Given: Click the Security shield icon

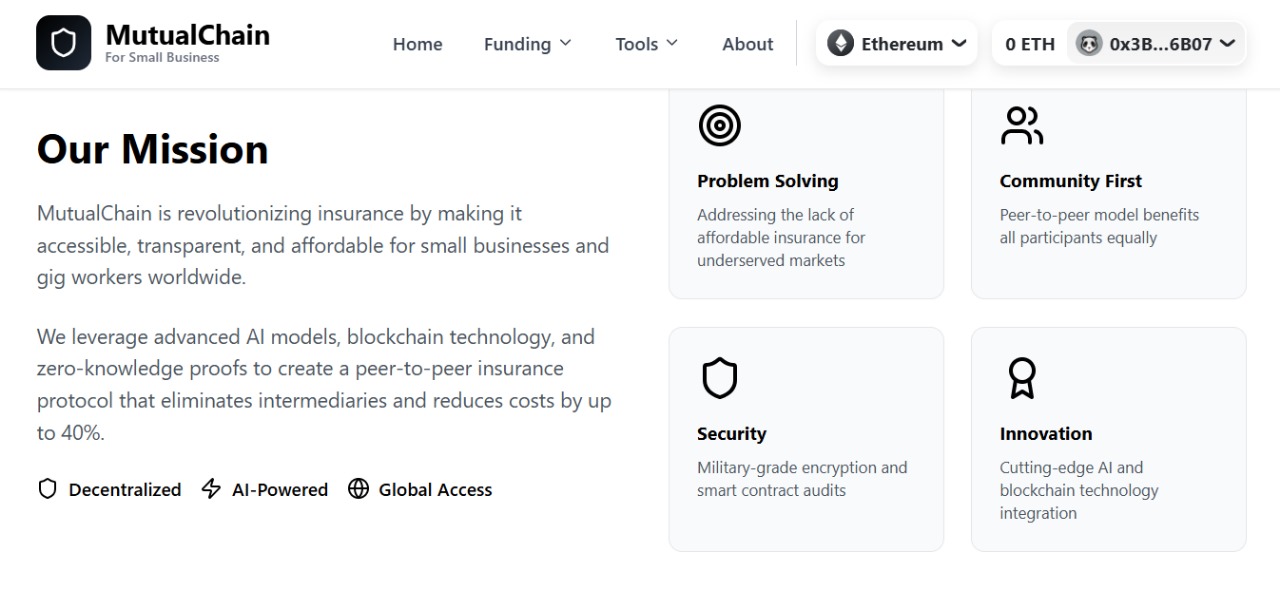Looking at the screenshot, I should 719,379.
